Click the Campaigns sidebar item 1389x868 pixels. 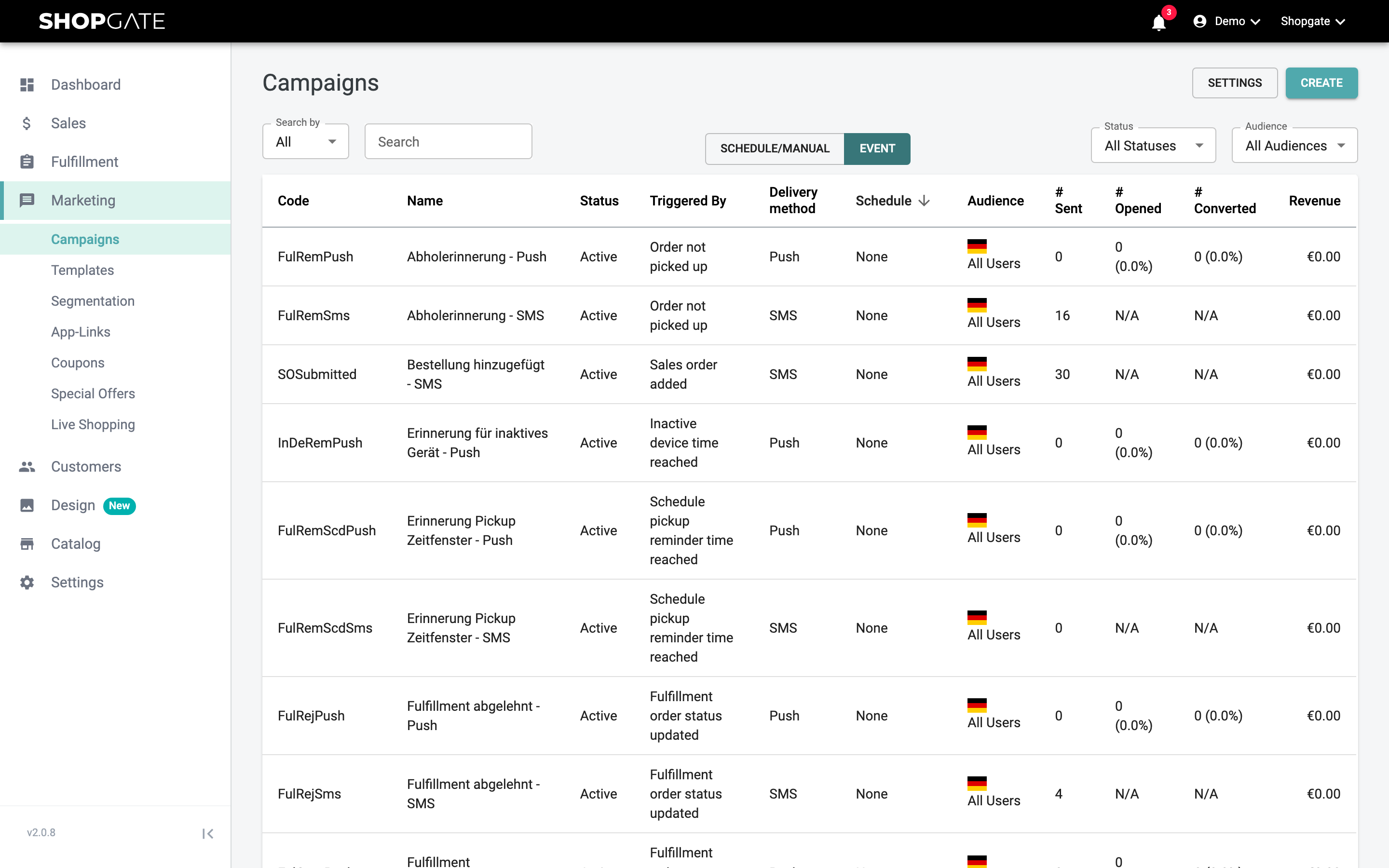point(115,239)
